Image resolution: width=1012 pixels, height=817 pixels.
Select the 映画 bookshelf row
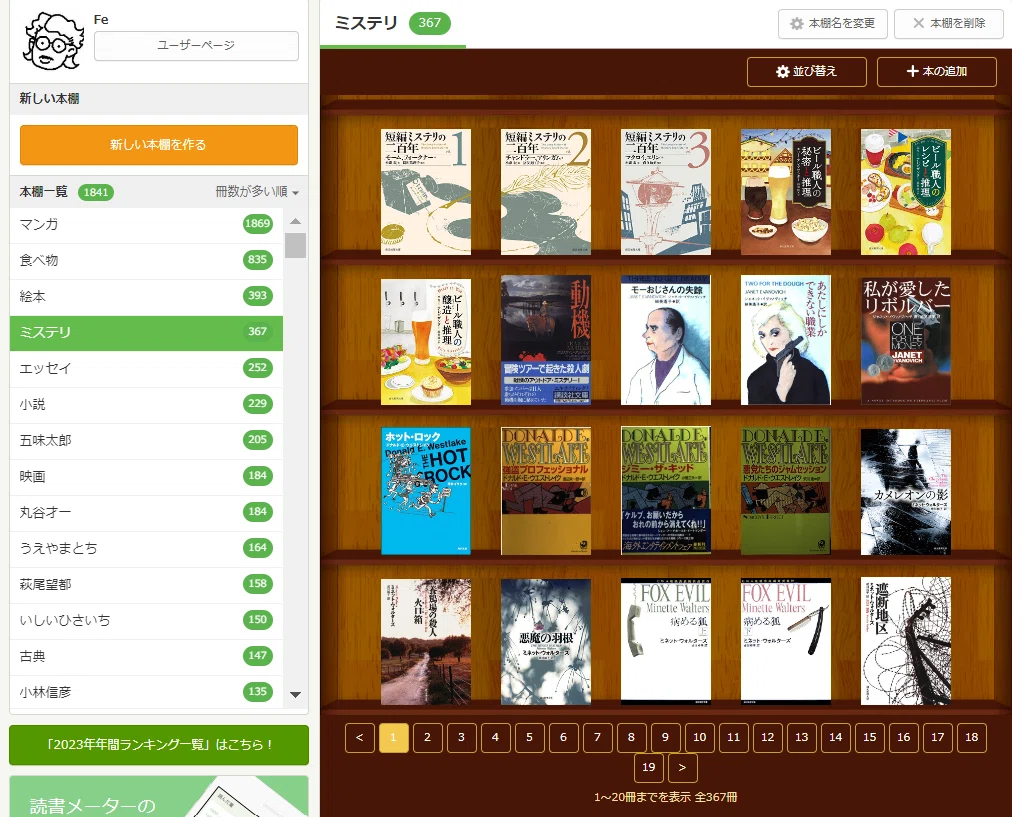tap(147, 478)
